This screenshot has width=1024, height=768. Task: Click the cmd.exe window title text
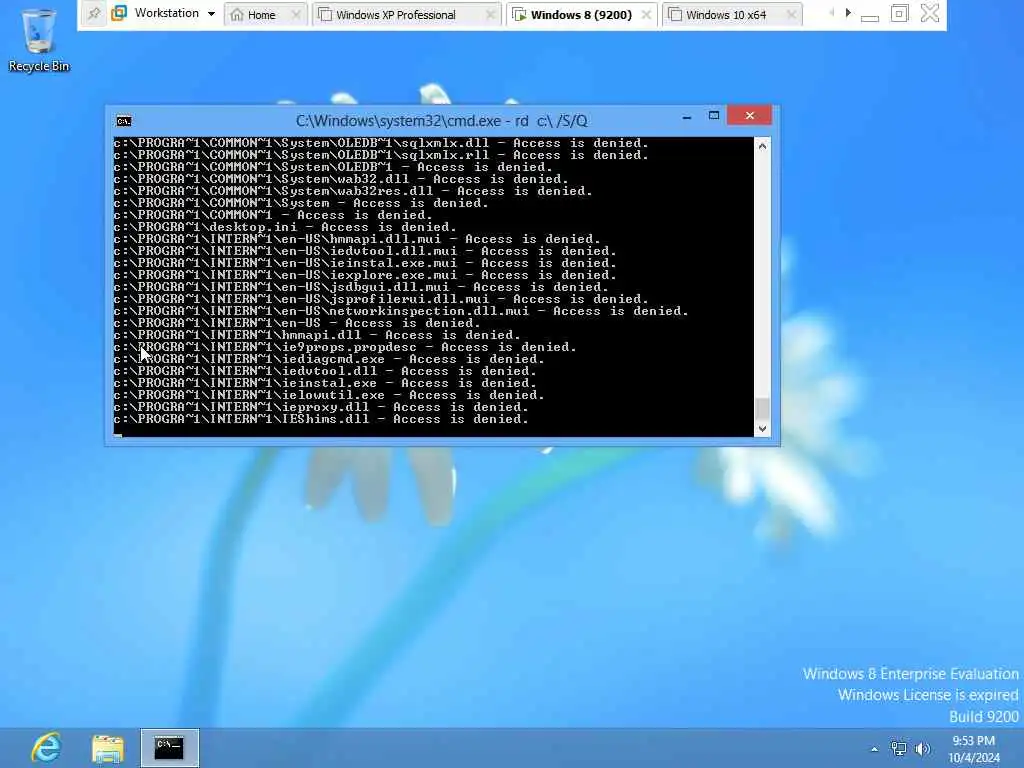click(x=441, y=121)
